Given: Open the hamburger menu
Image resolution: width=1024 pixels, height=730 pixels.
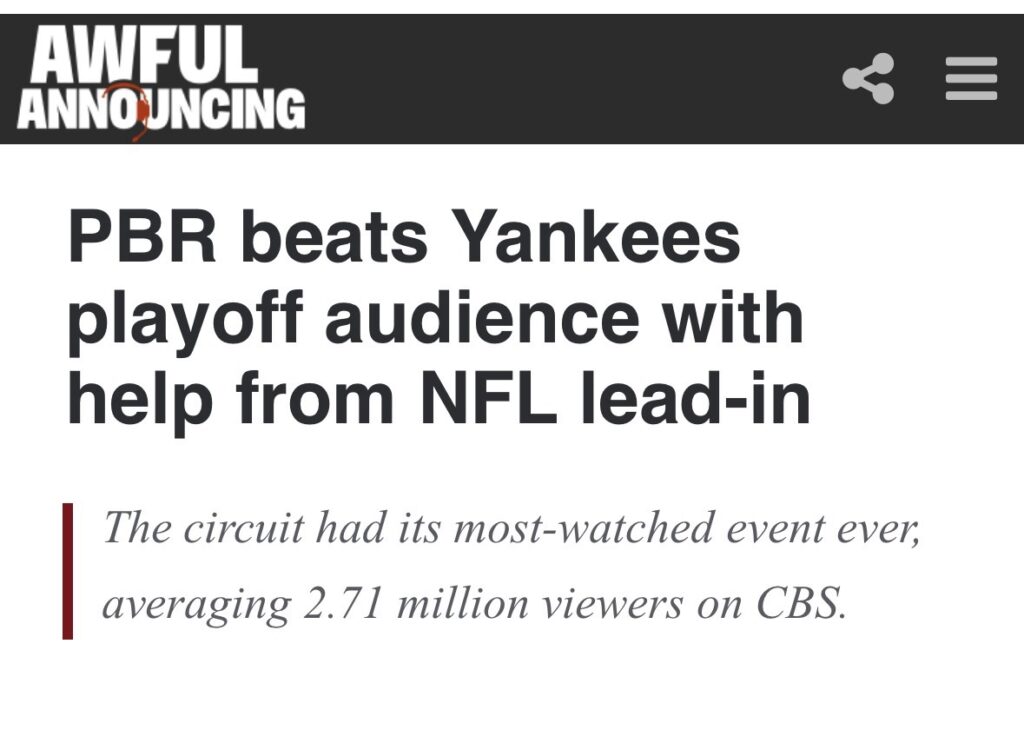Looking at the screenshot, I should [971, 79].
